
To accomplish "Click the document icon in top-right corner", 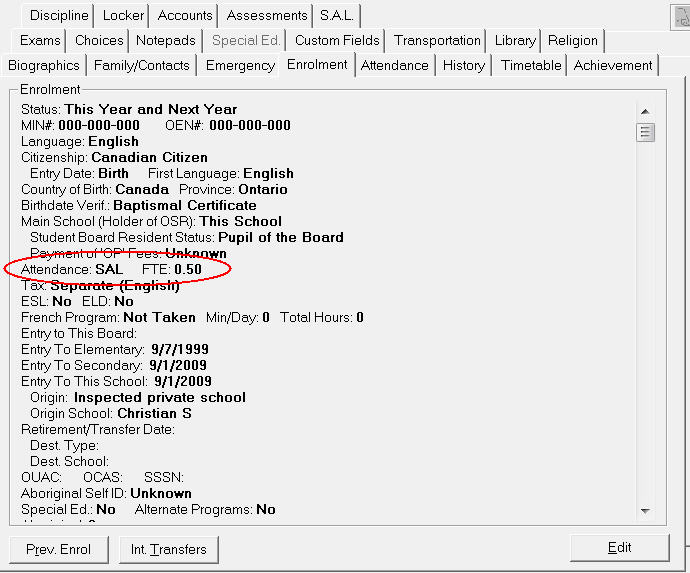I will click(x=681, y=16).
